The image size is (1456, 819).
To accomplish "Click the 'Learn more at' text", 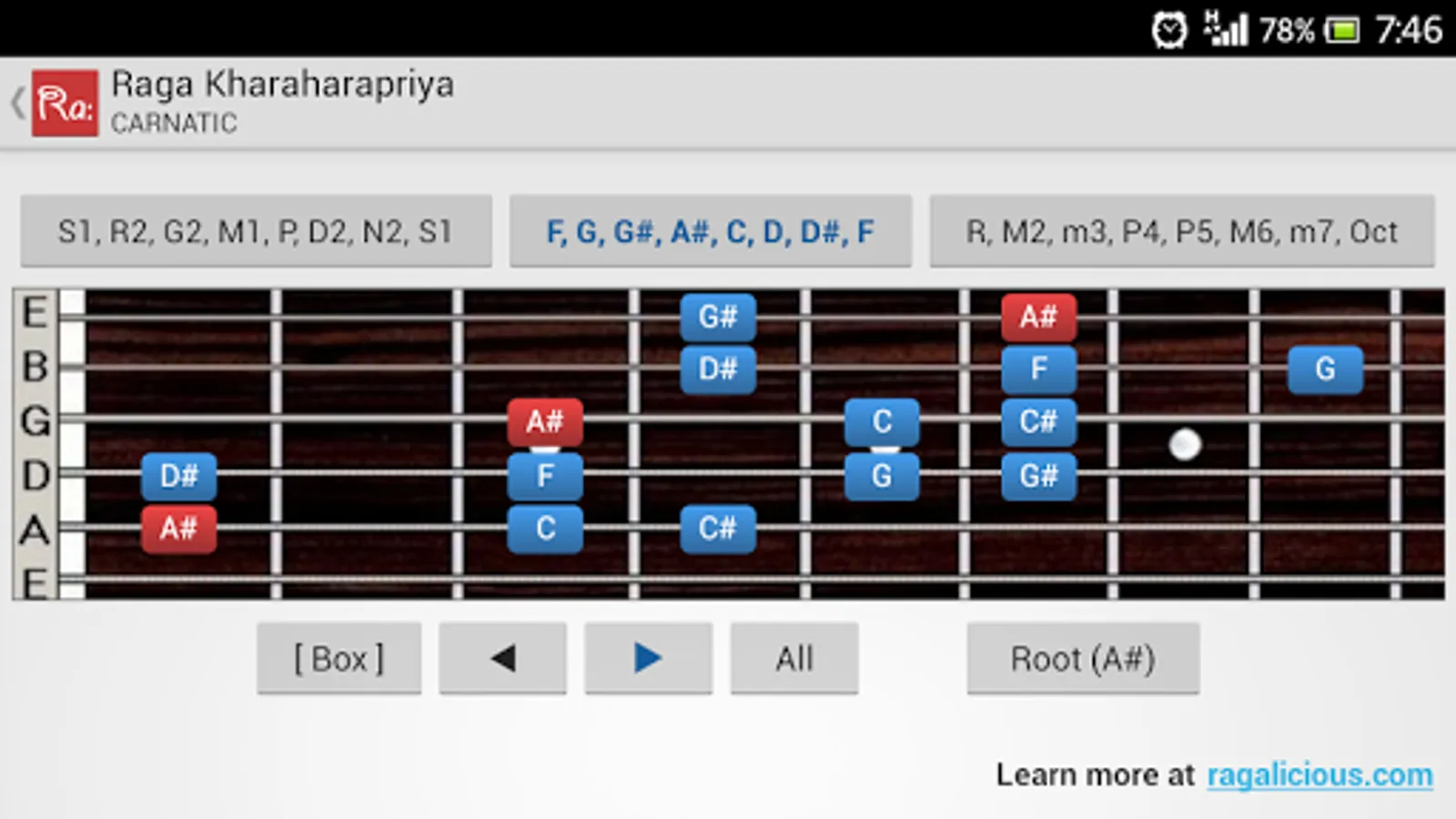I will coord(1095,774).
